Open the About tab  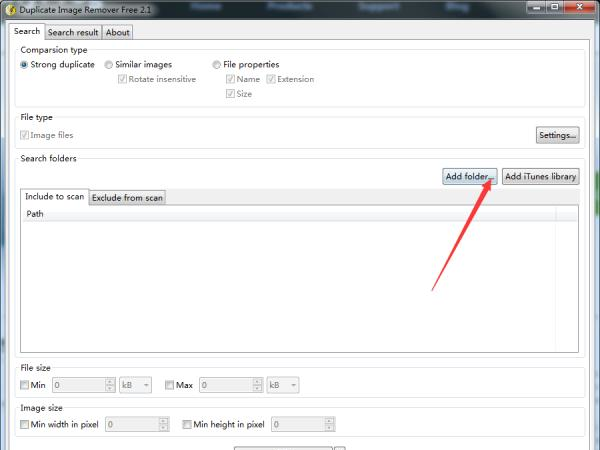point(117,33)
